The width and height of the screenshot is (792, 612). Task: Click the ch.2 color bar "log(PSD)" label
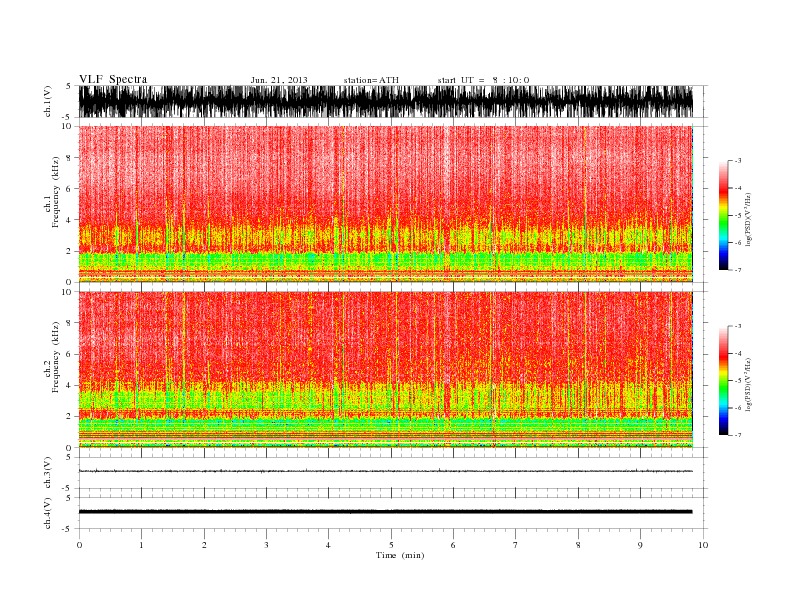coord(749,384)
